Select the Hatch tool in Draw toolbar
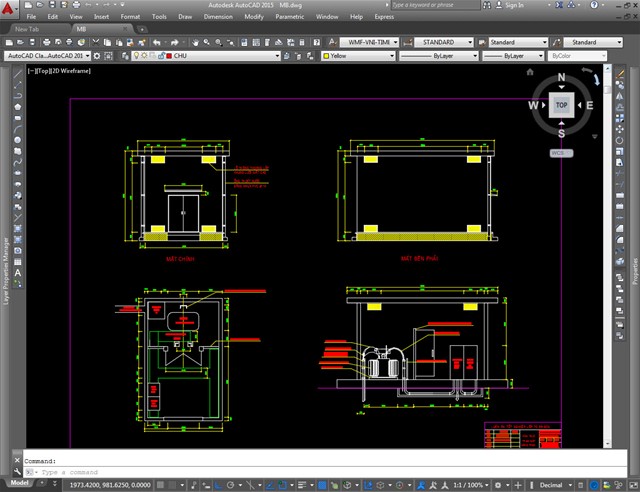The image size is (640, 492). click(18, 228)
